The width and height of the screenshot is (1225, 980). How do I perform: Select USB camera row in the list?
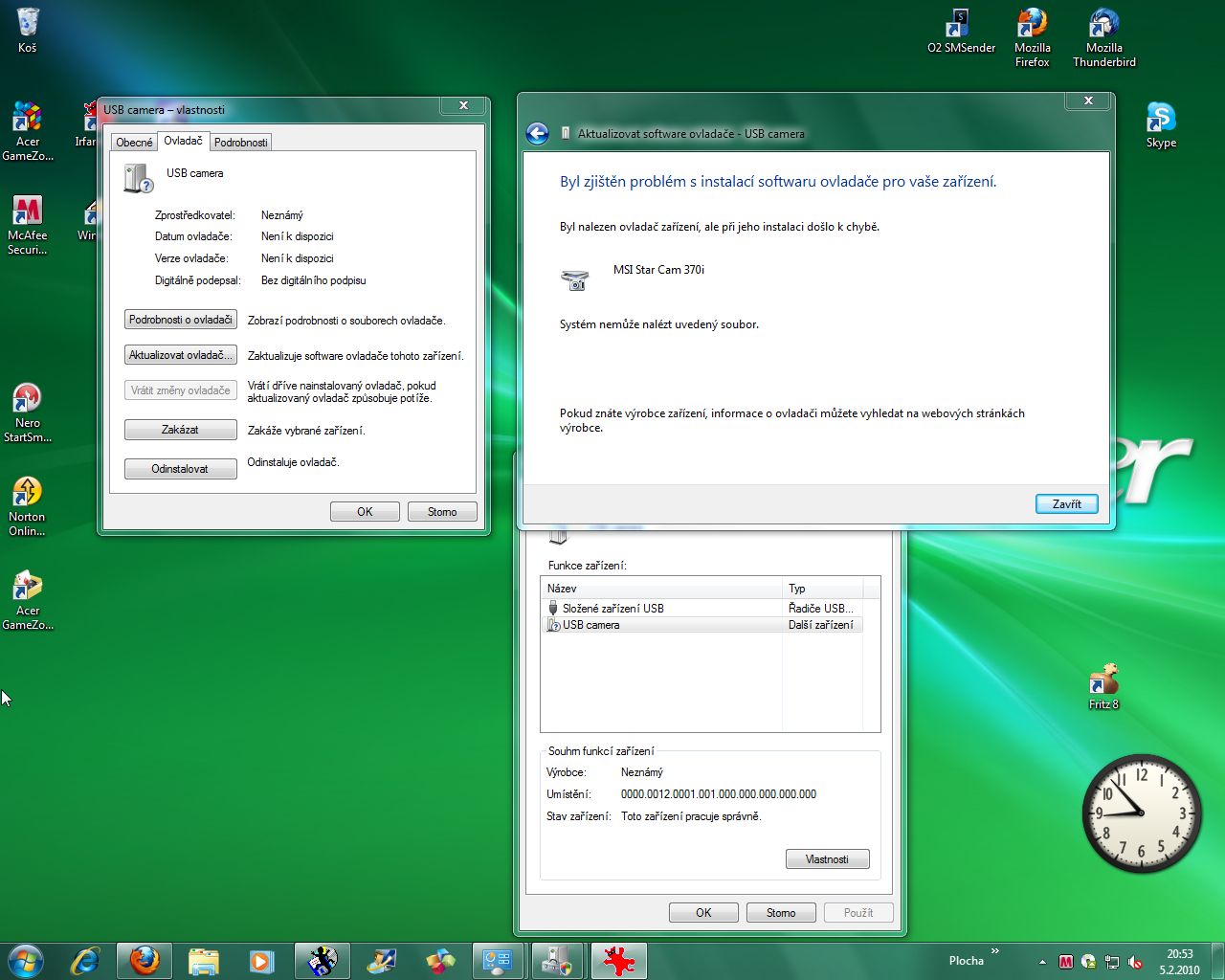590,625
